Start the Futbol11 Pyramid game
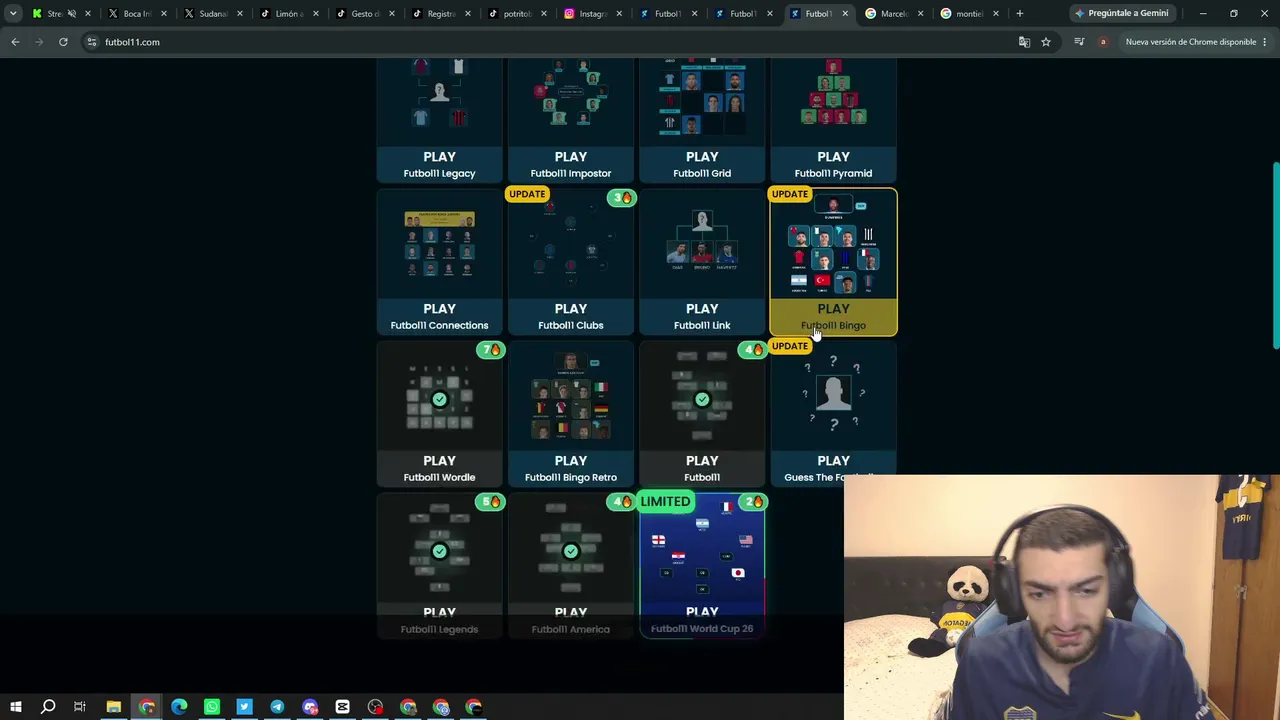1280x720 pixels. point(833,120)
